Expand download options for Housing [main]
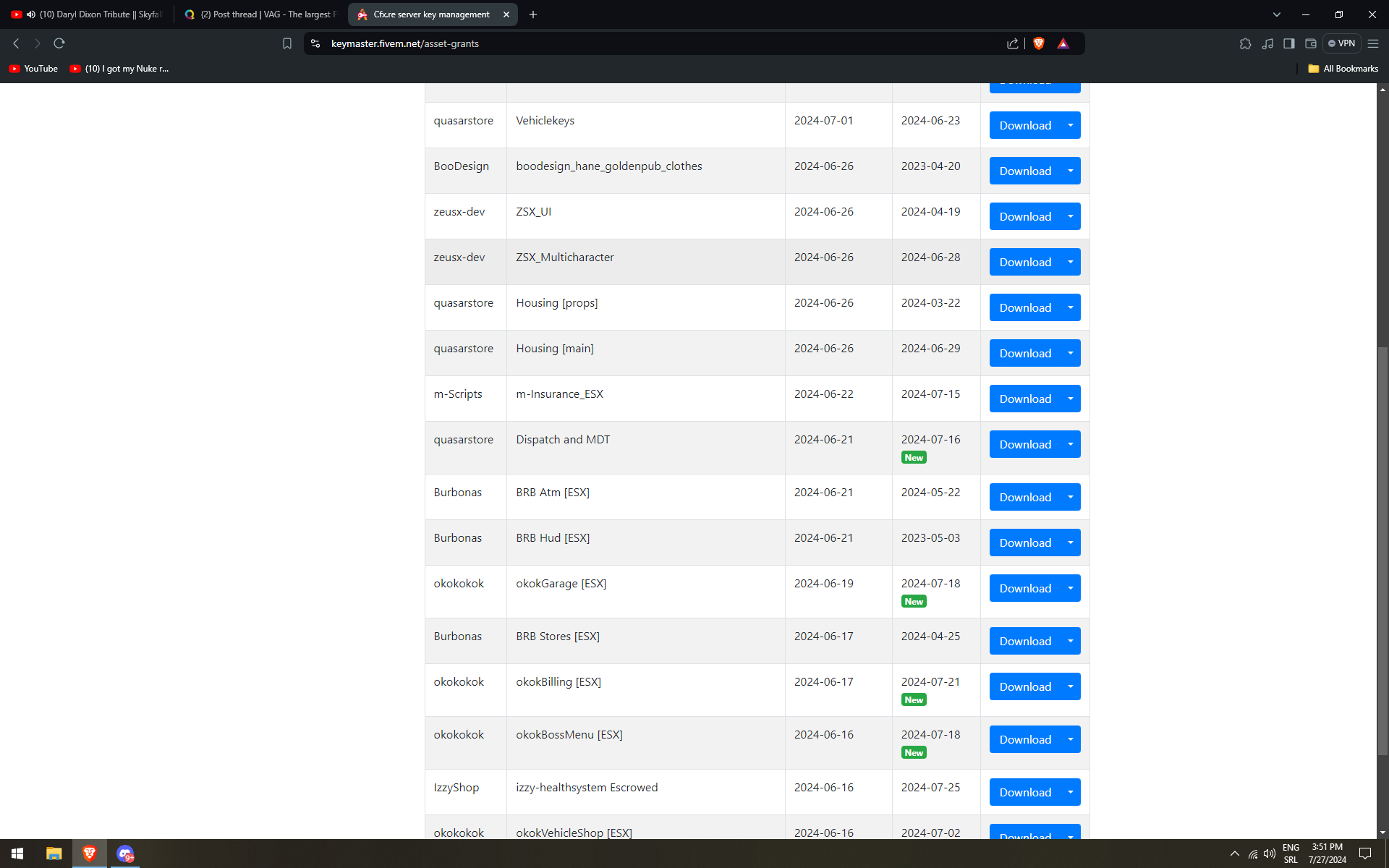Screen dimensions: 1389x868 click(x=1071, y=353)
